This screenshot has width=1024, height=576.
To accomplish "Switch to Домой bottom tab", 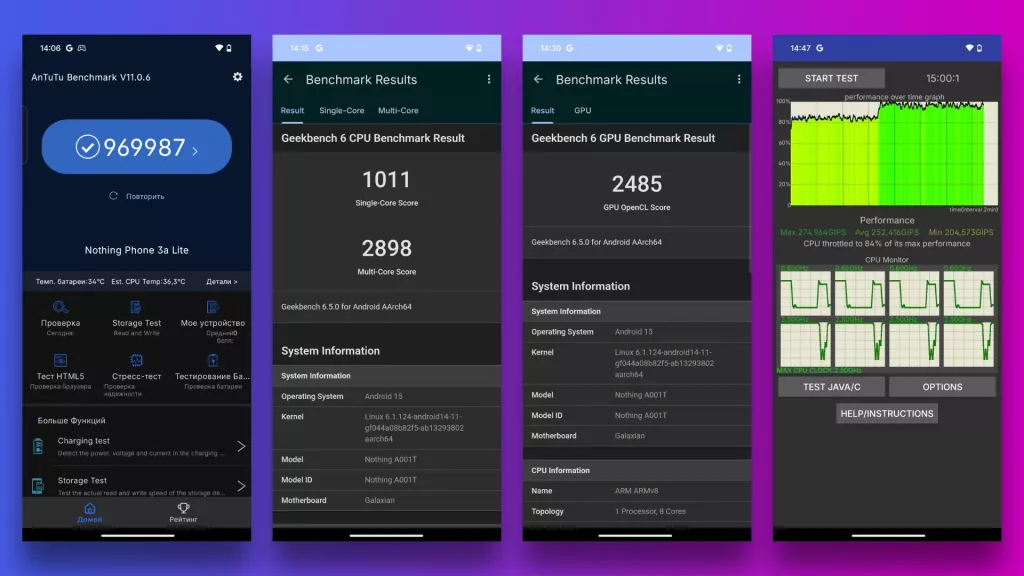I will [x=89, y=513].
